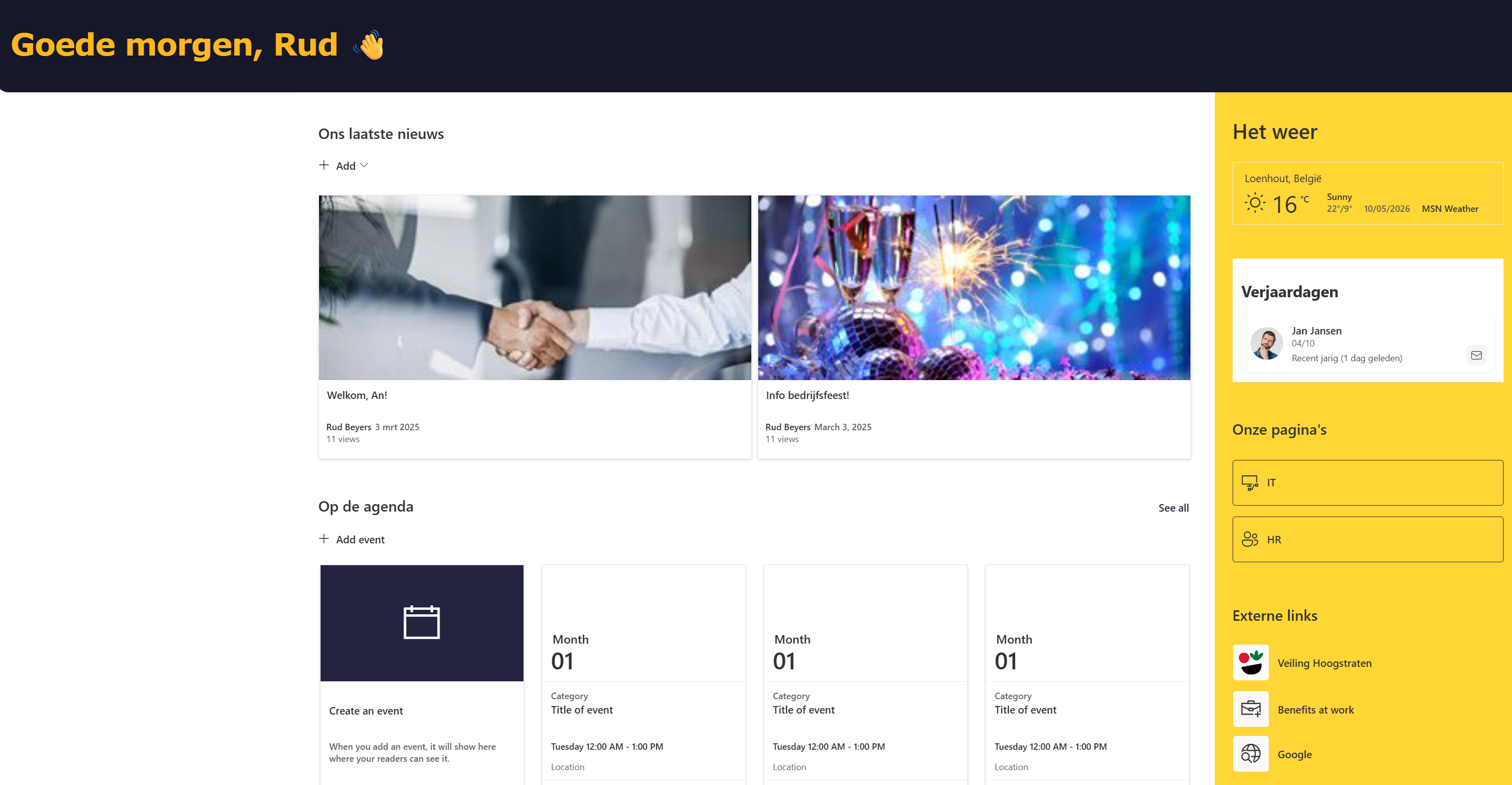
Task: Click the plus icon before Add event
Action: click(x=324, y=538)
